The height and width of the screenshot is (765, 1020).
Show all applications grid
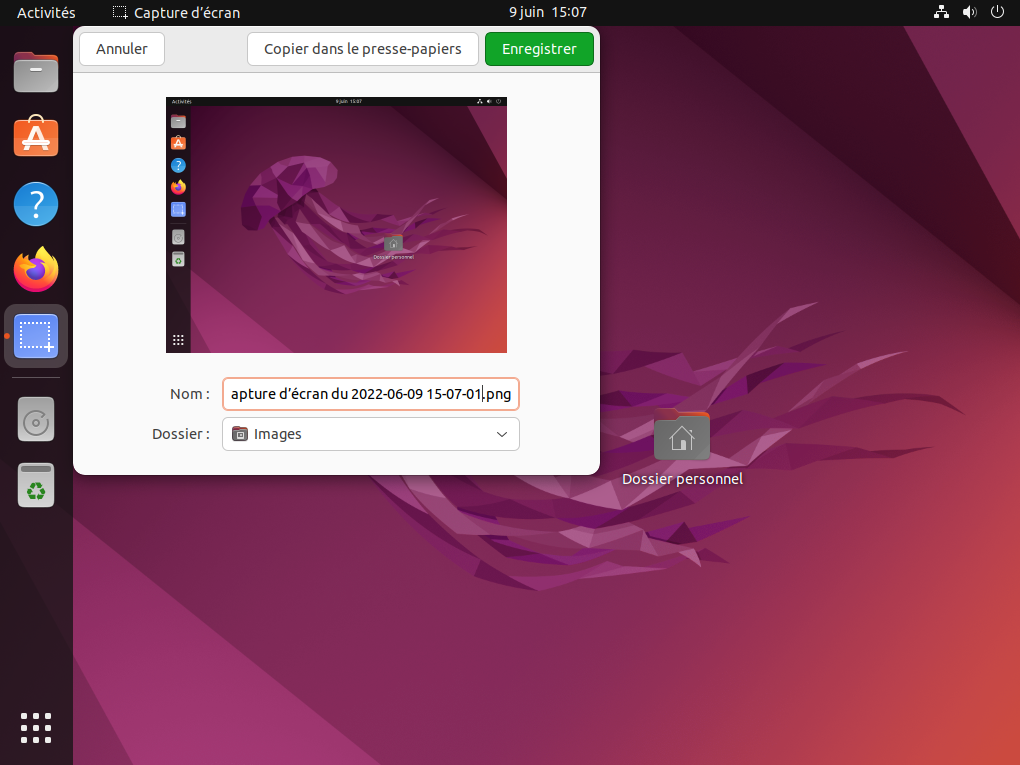(36, 727)
